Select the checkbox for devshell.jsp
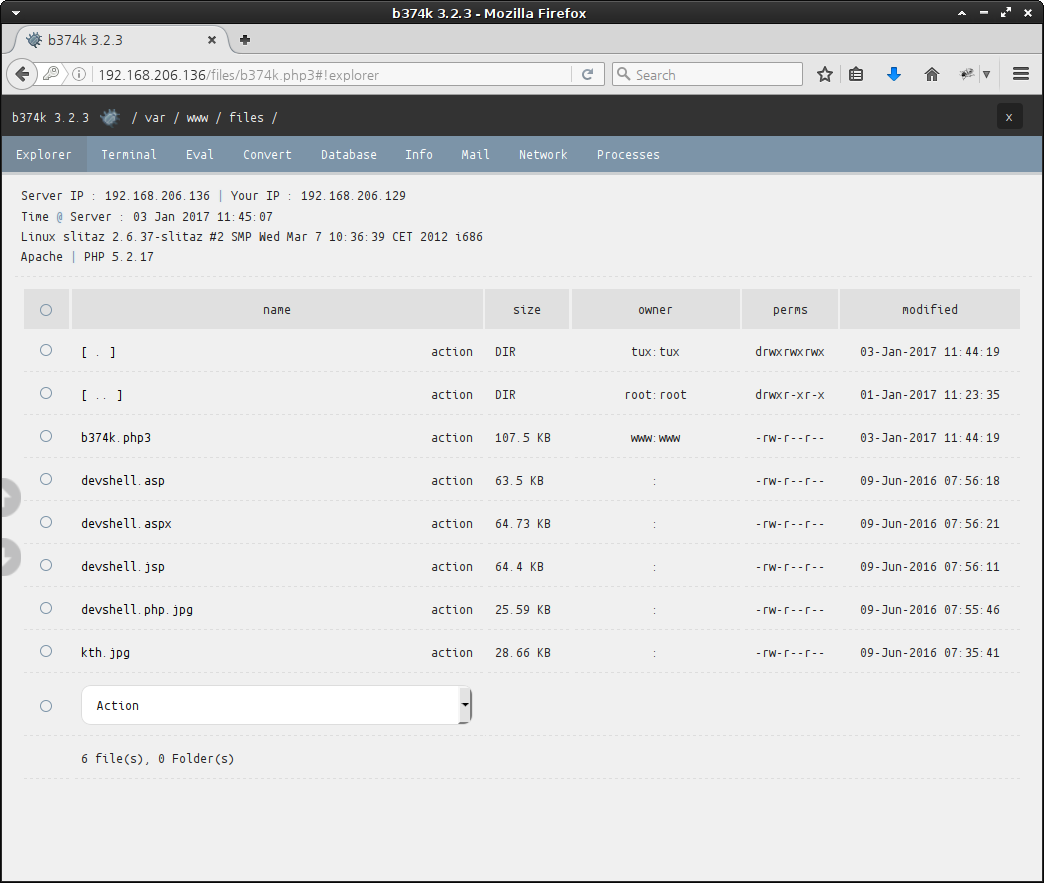The height and width of the screenshot is (883, 1044). (x=46, y=565)
